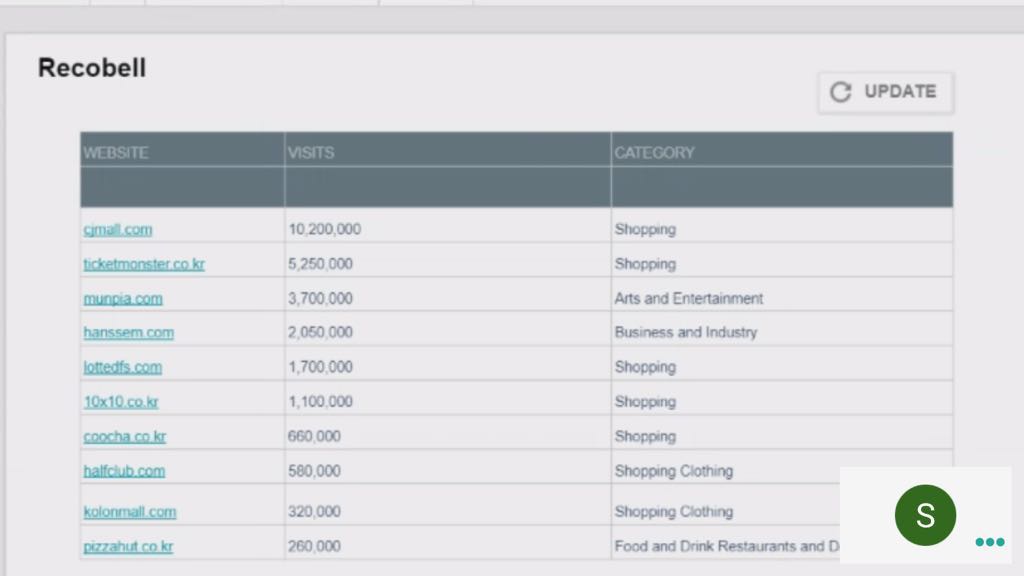1024x576 pixels.
Task: Click the coocha.co.kr link
Action: tap(125, 436)
